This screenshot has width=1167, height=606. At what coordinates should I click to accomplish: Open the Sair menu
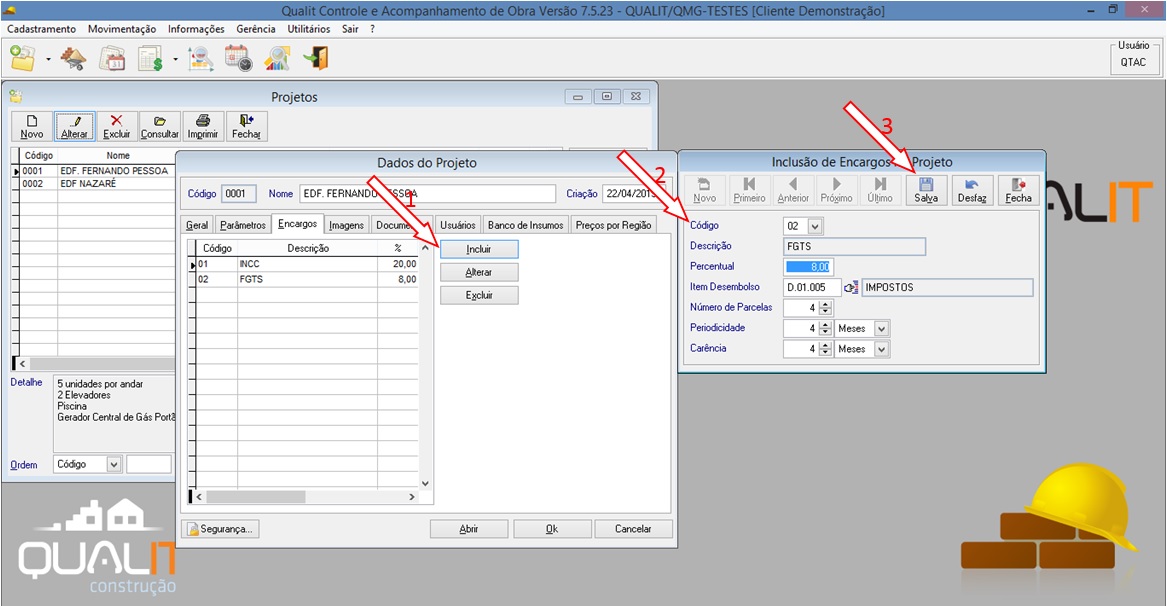click(x=351, y=29)
